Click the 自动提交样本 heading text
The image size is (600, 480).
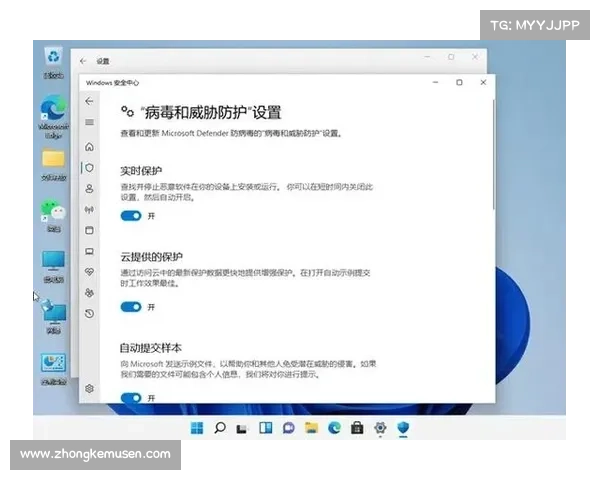tap(150, 348)
